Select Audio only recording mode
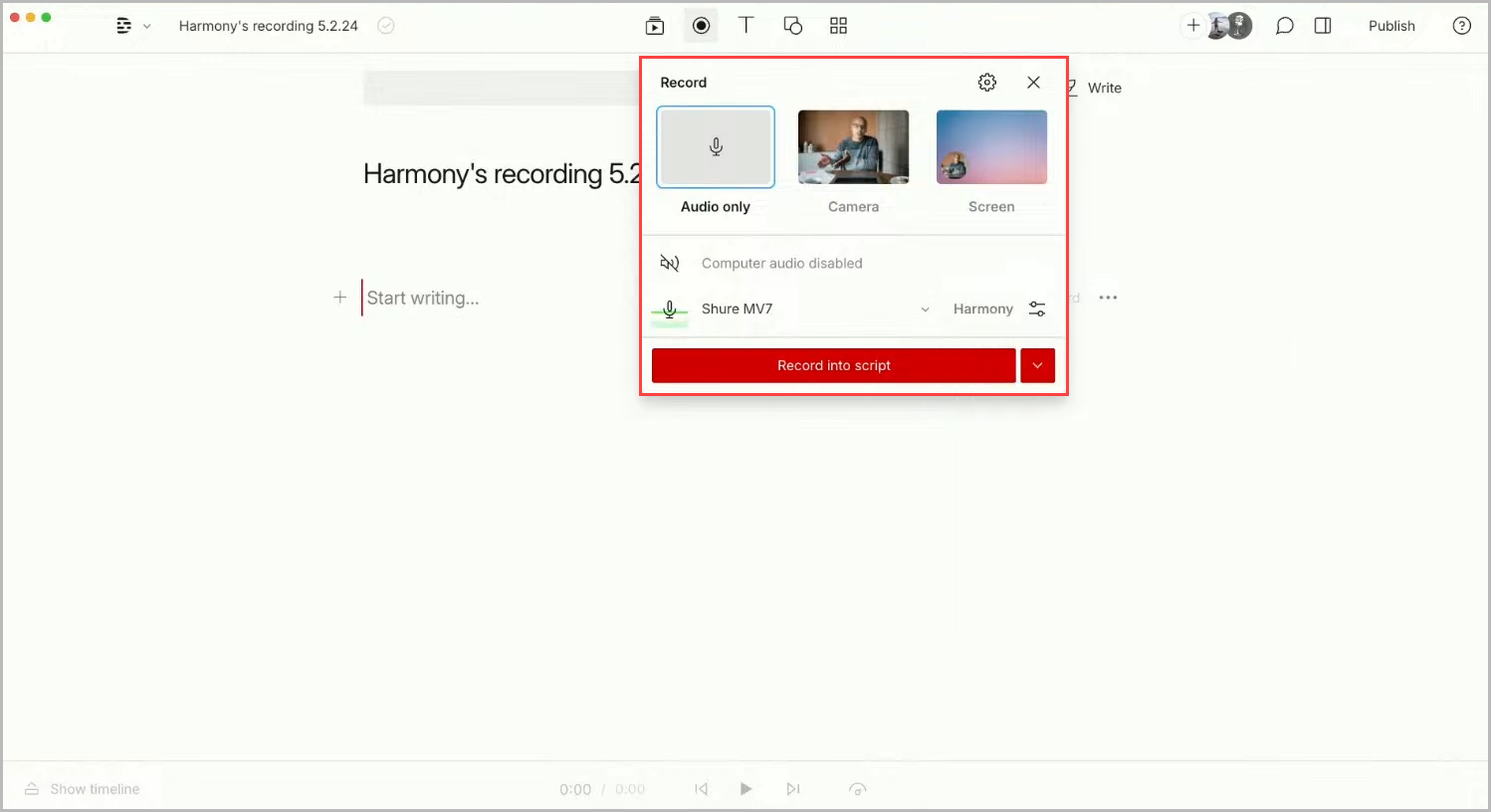Image resolution: width=1491 pixels, height=812 pixels. (x=715, y=146)
